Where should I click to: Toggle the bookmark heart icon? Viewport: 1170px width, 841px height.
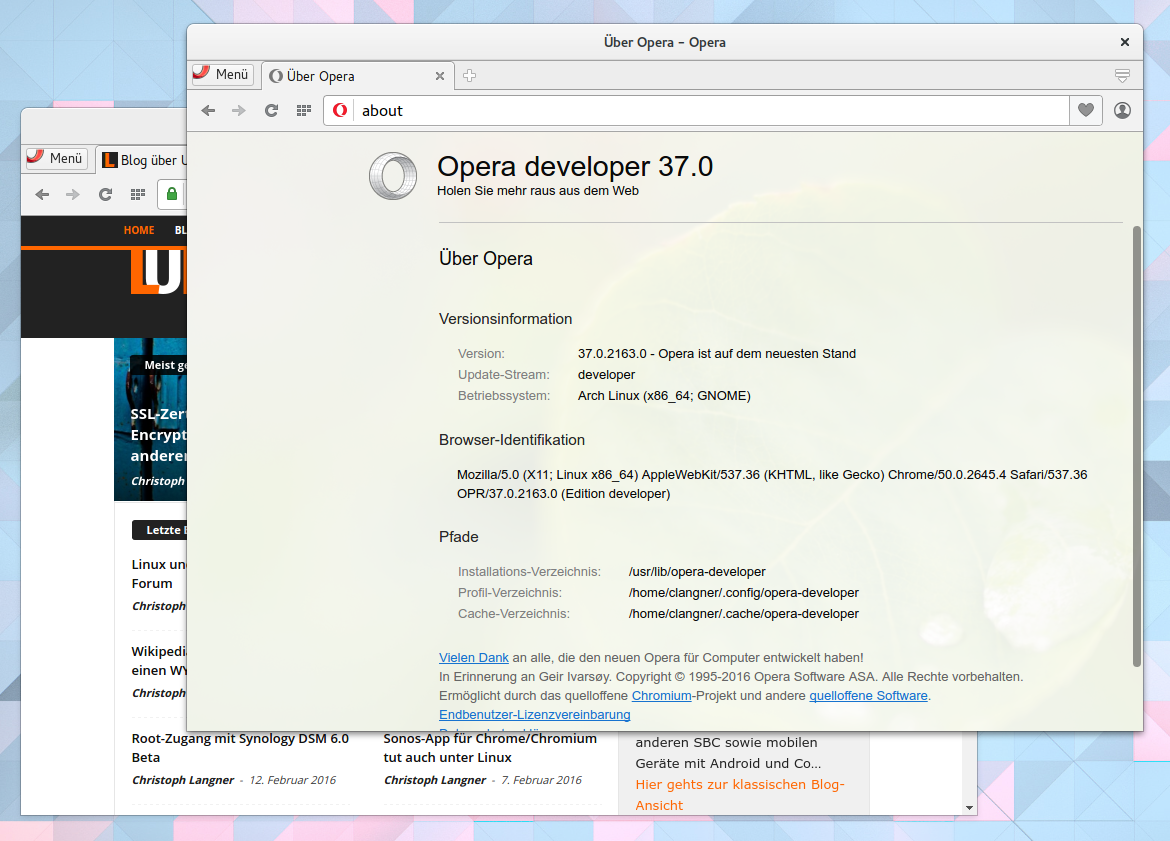pyautogui.click(x=1085, y=110)
